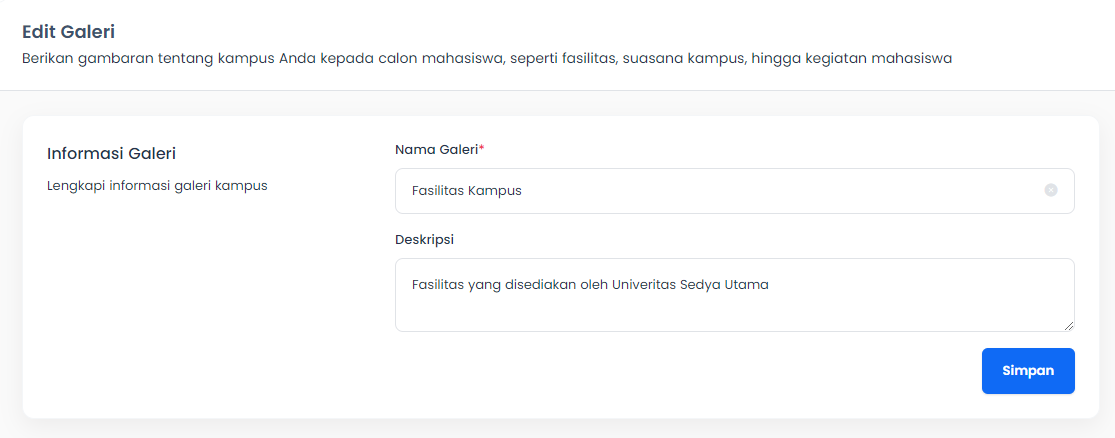
Task: Clear the Nama Galeri field with the x icon
Action: [1050, 191]
